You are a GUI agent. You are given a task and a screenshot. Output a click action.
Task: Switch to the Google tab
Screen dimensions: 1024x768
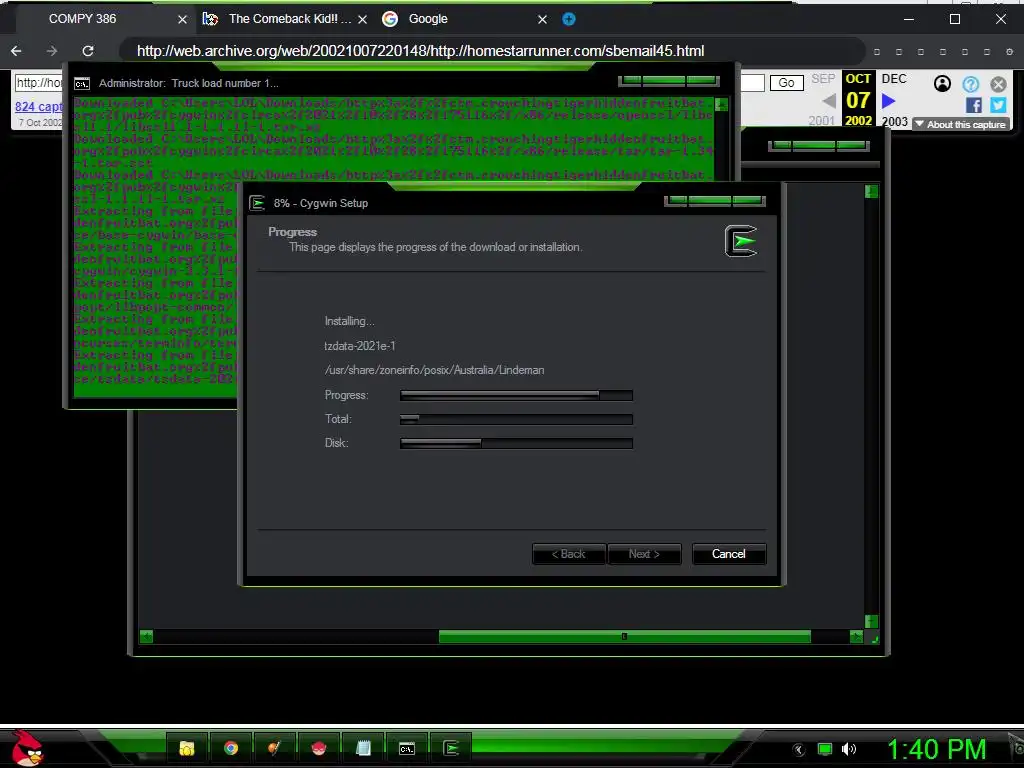(x=428, y=19)
